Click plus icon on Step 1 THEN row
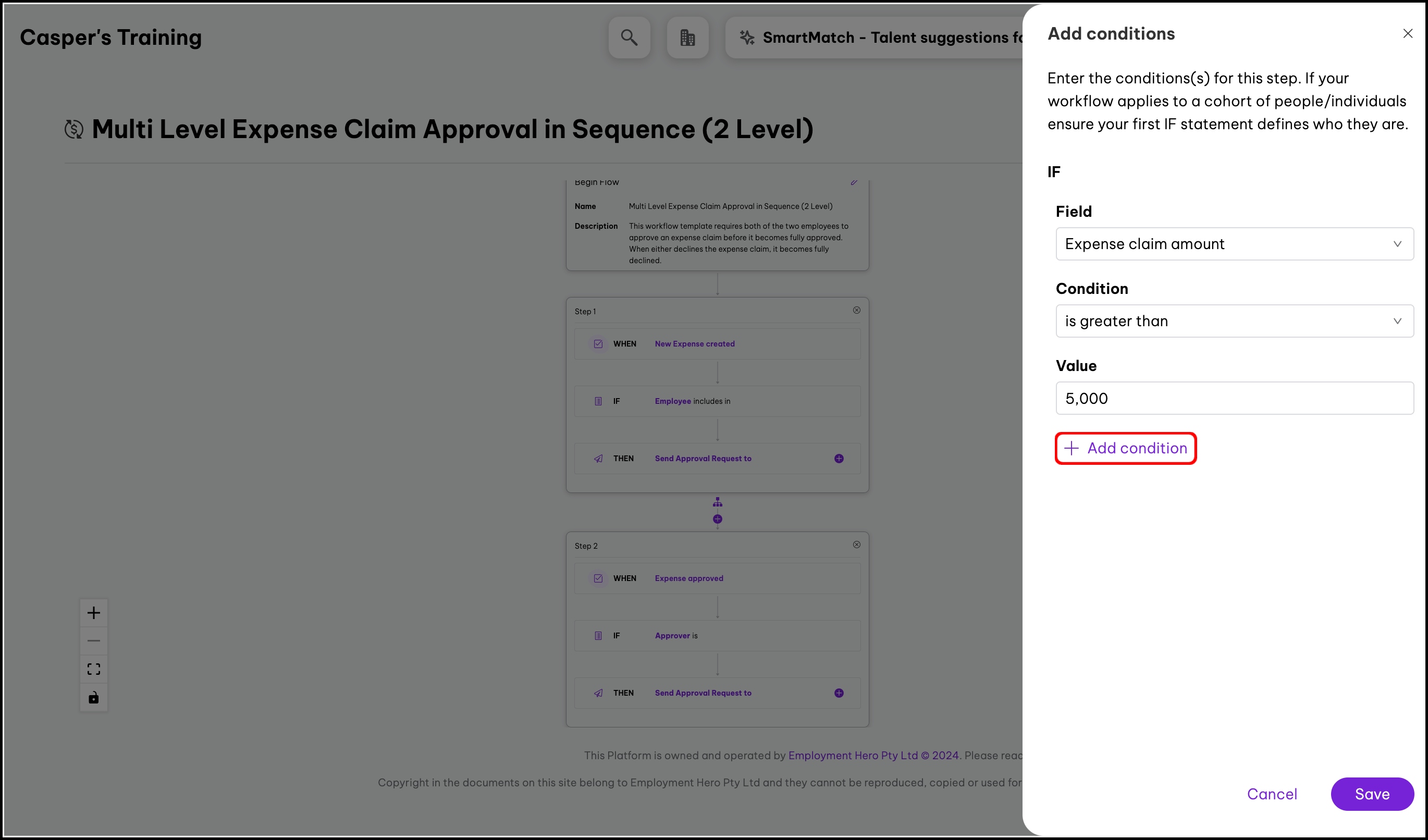 coord(839,459)
